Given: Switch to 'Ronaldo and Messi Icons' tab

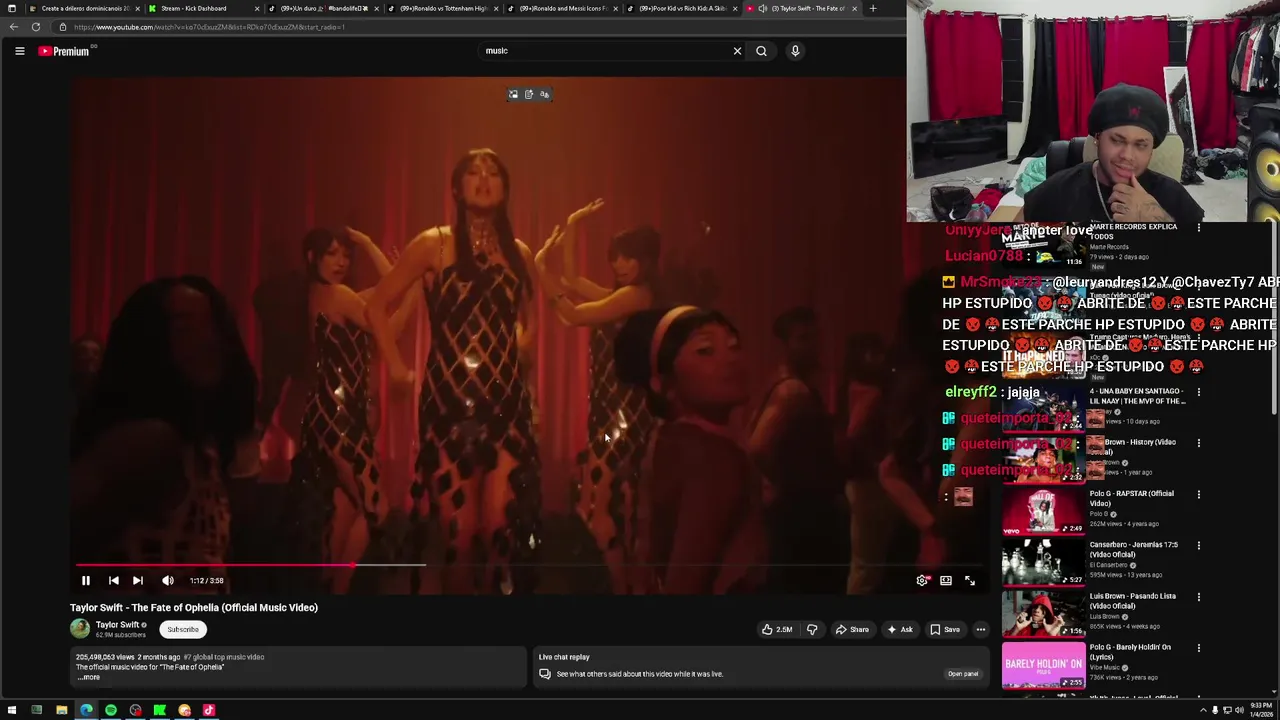Looking at the screenshot, I should [x=560, y=8].
